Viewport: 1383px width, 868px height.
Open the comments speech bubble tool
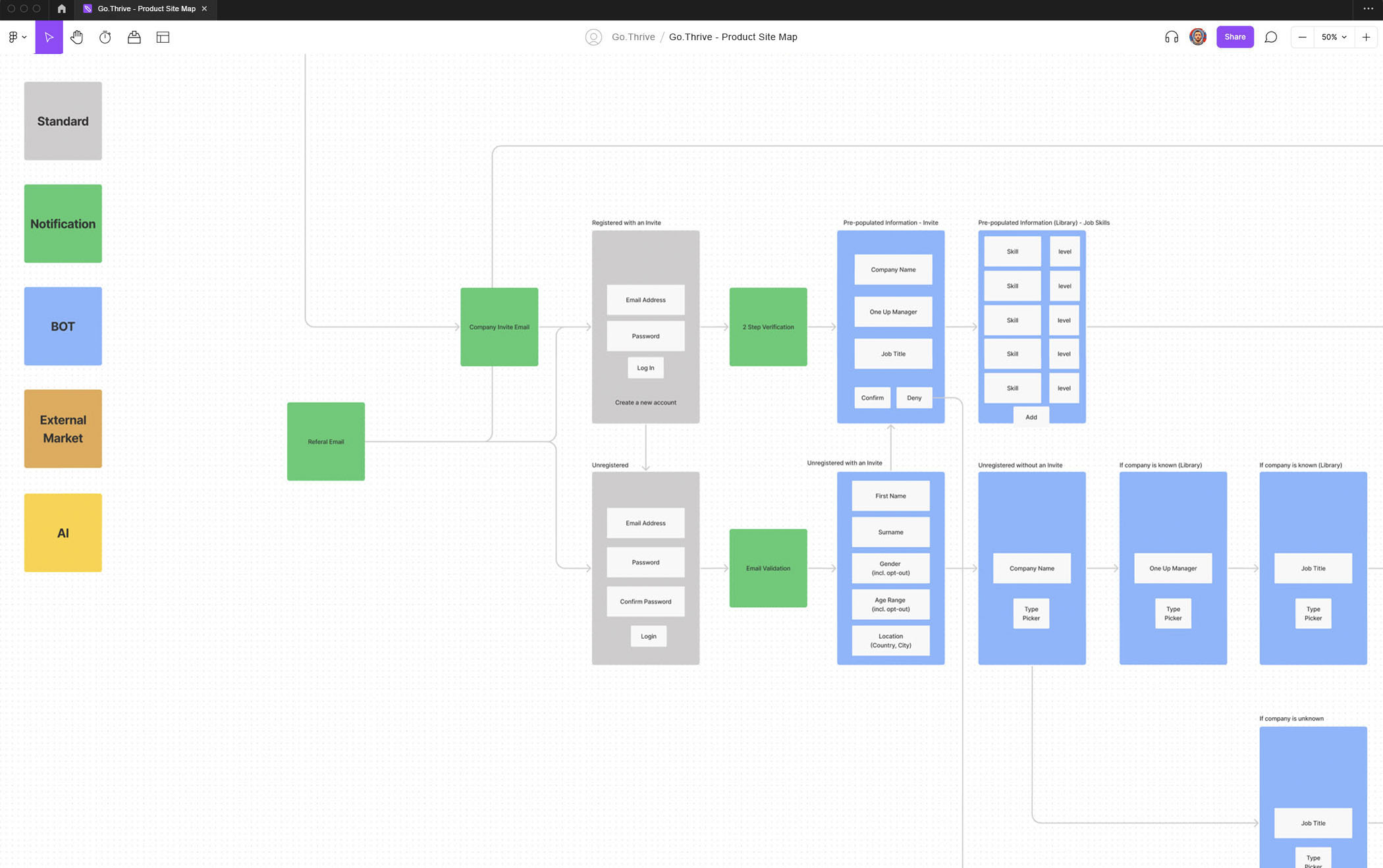1271,37
